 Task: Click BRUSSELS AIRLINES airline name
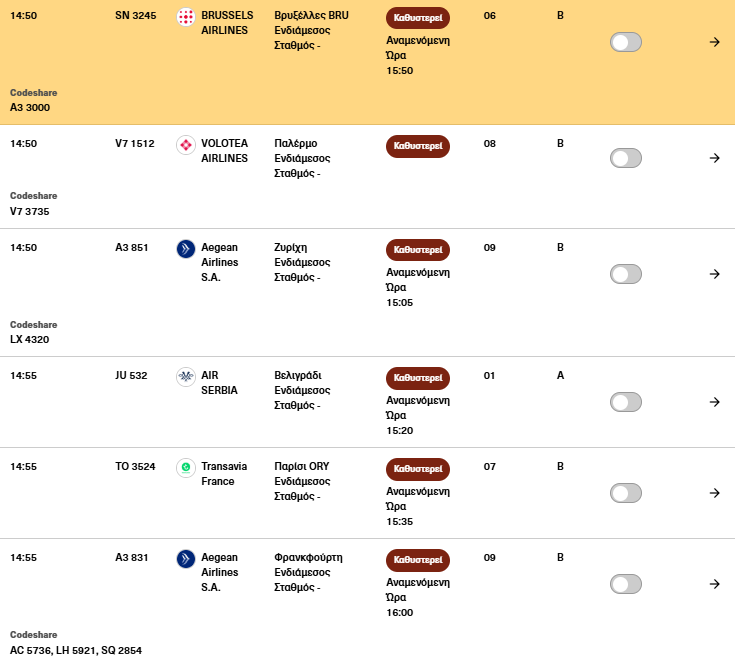click(227, 23)
